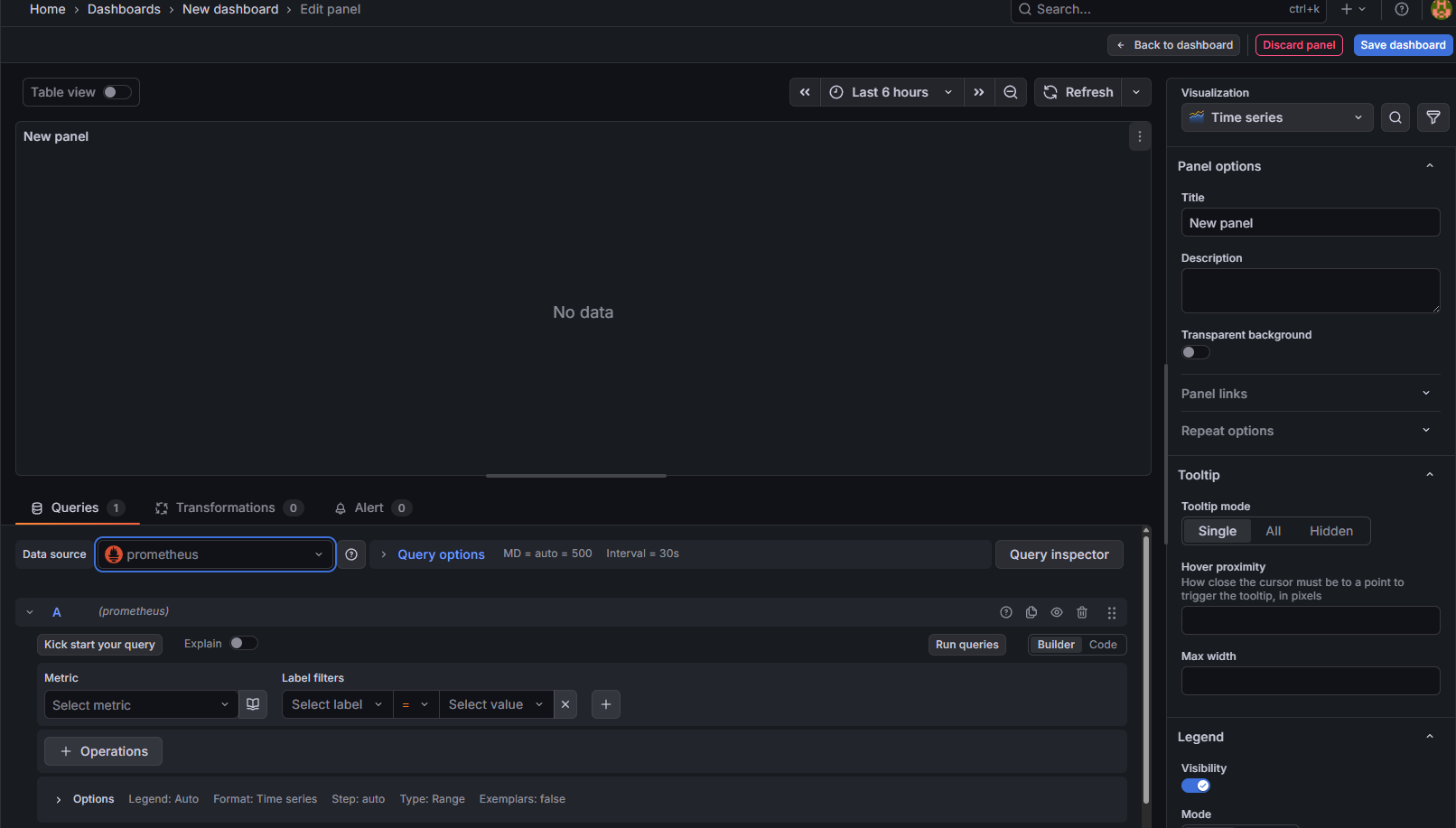Screen dimensions: 1456x828
Task: Open the metrics explorer book icon
Action: tap(253, 704)
